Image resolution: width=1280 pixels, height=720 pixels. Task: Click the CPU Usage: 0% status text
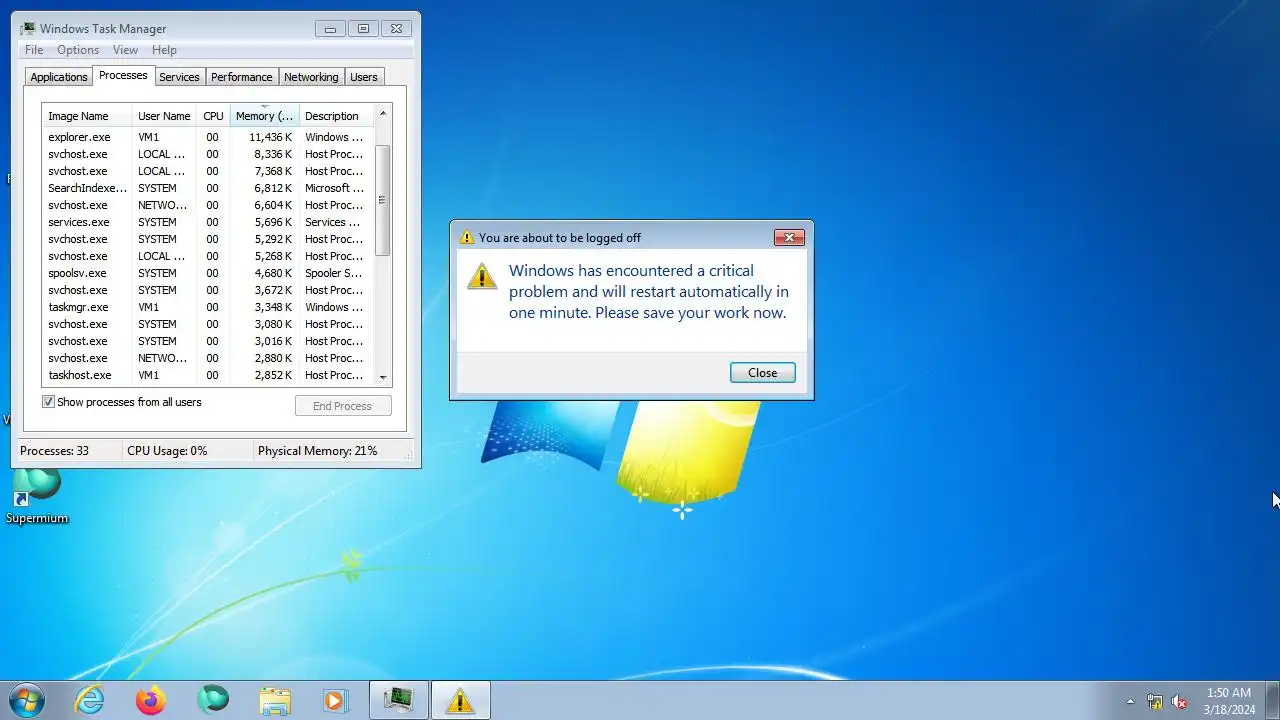point(167,451)
